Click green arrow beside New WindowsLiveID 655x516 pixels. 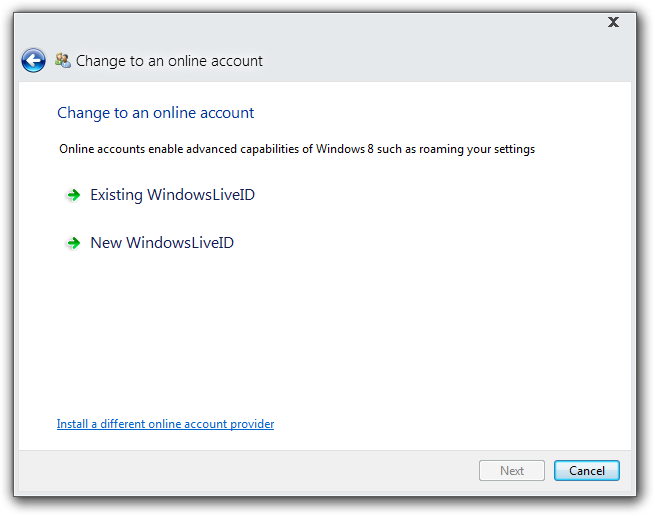tap(73, 244)
